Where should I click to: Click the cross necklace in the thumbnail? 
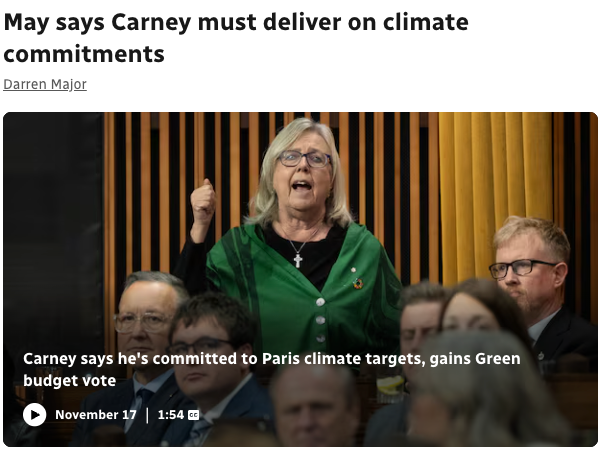pos(298,260)
